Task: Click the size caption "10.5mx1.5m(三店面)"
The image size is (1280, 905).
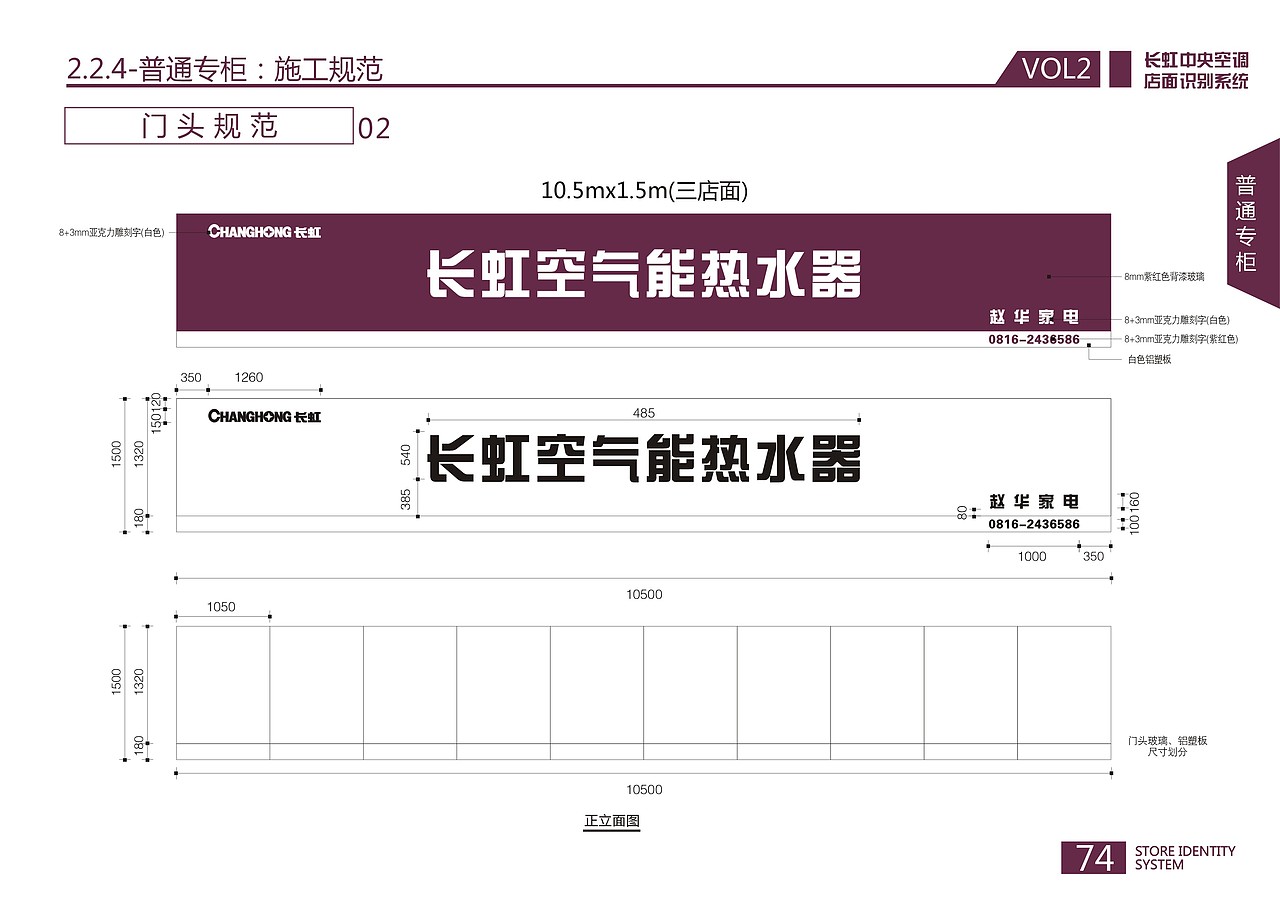Action: point(644,190)
